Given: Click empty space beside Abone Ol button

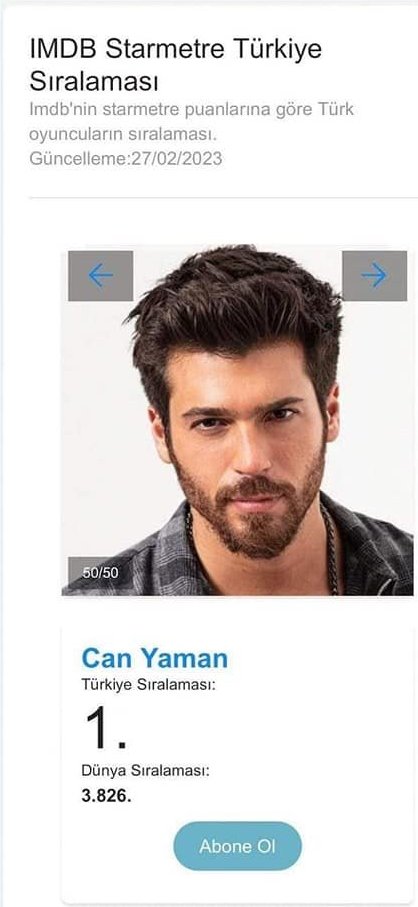Looking at the screenshot, I should pyautogui.click(x=358, y=846).
